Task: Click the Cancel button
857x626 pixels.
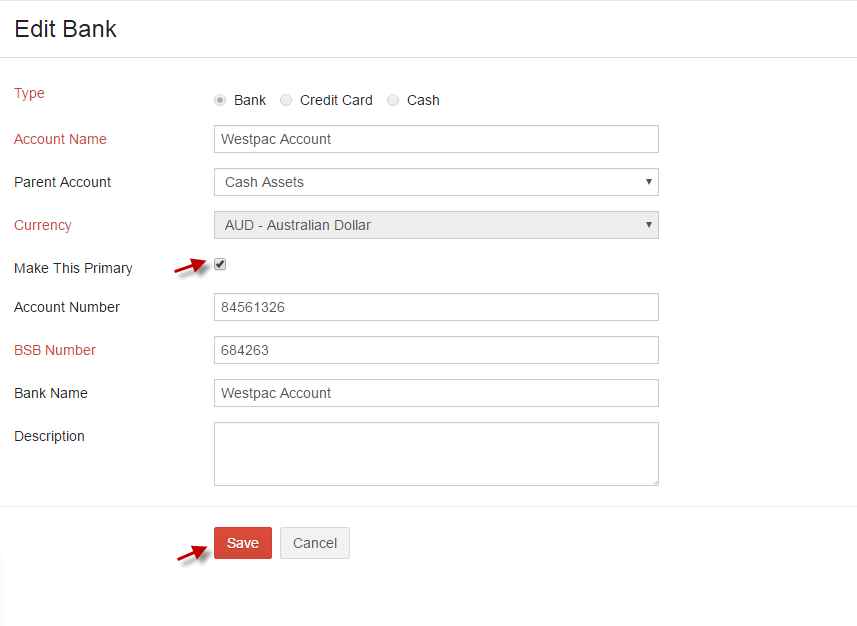Action: [315, 543]
